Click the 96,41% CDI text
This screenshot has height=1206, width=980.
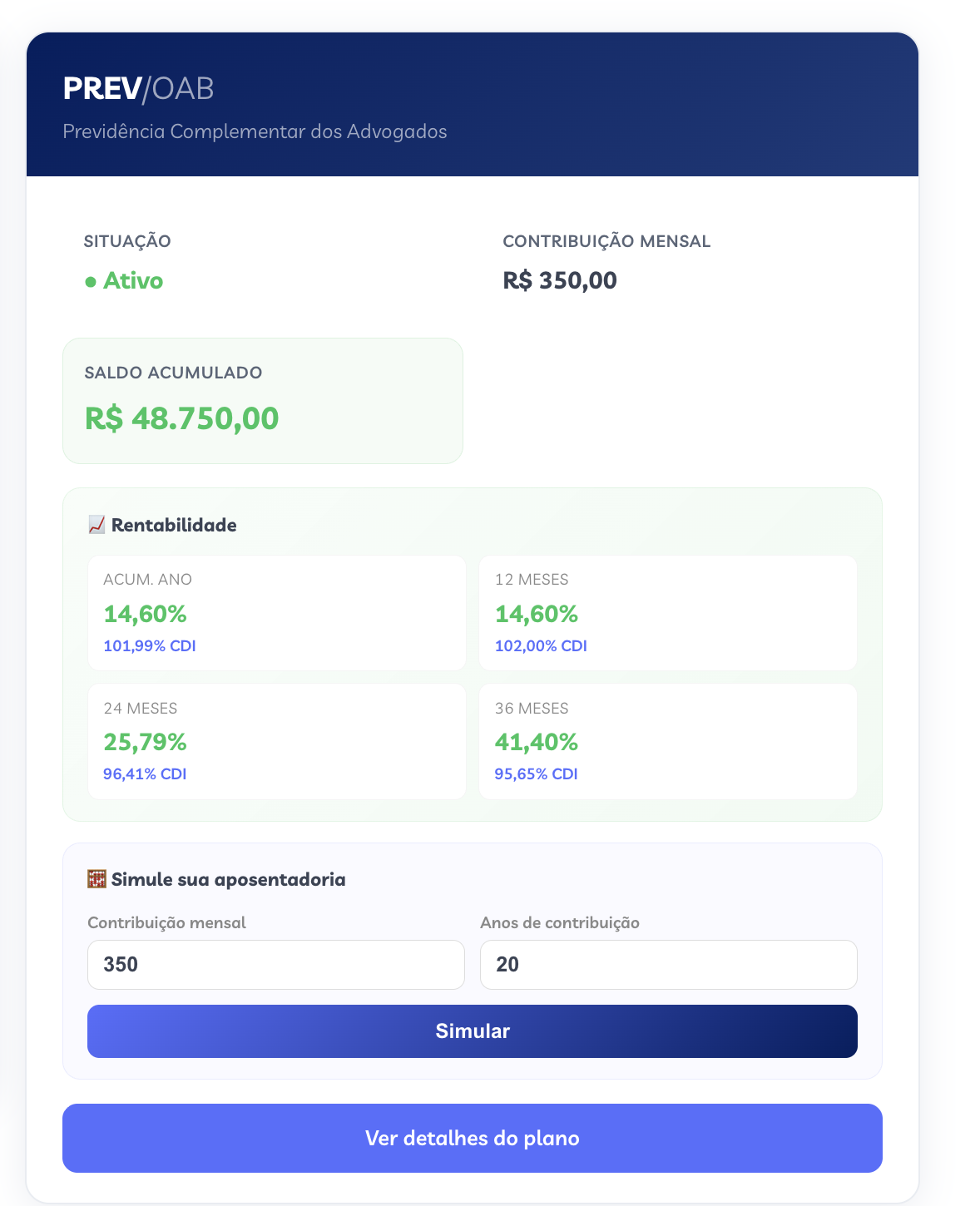[145, 774]
